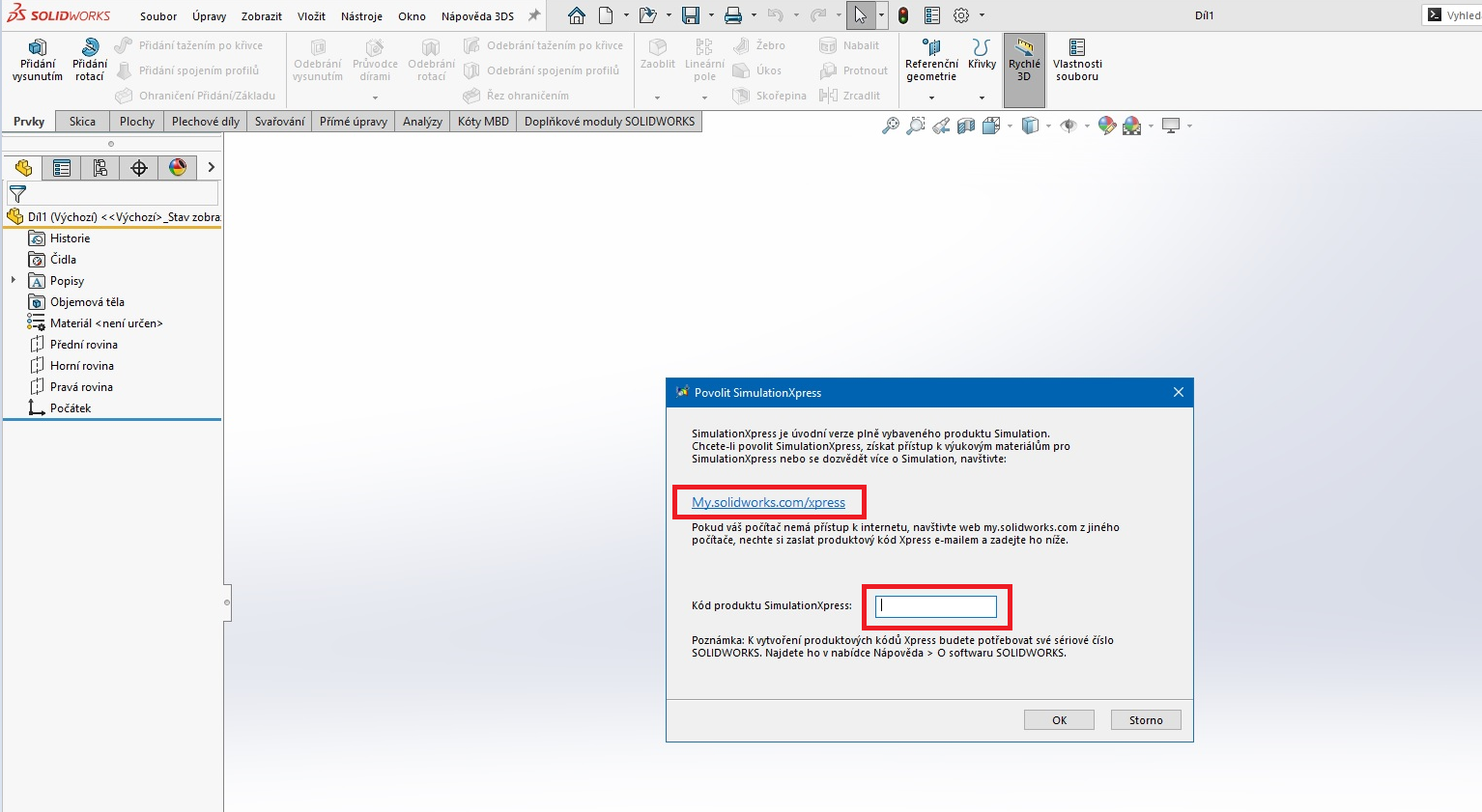Click the tree filter funnel field
Screen dimensions: 1482x812
[112, 194]
